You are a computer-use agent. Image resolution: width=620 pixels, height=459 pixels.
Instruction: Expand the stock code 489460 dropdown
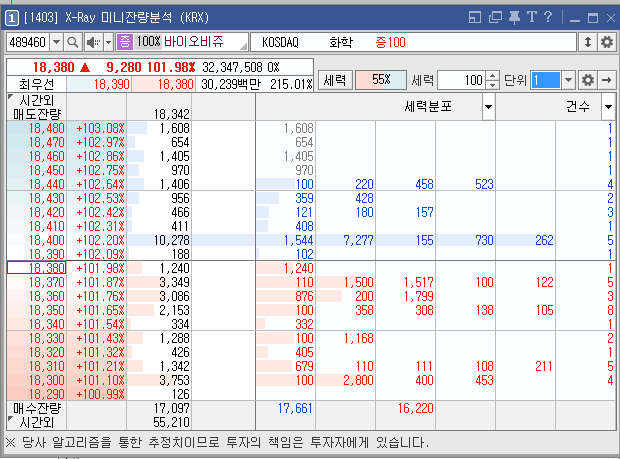(56, 42)
